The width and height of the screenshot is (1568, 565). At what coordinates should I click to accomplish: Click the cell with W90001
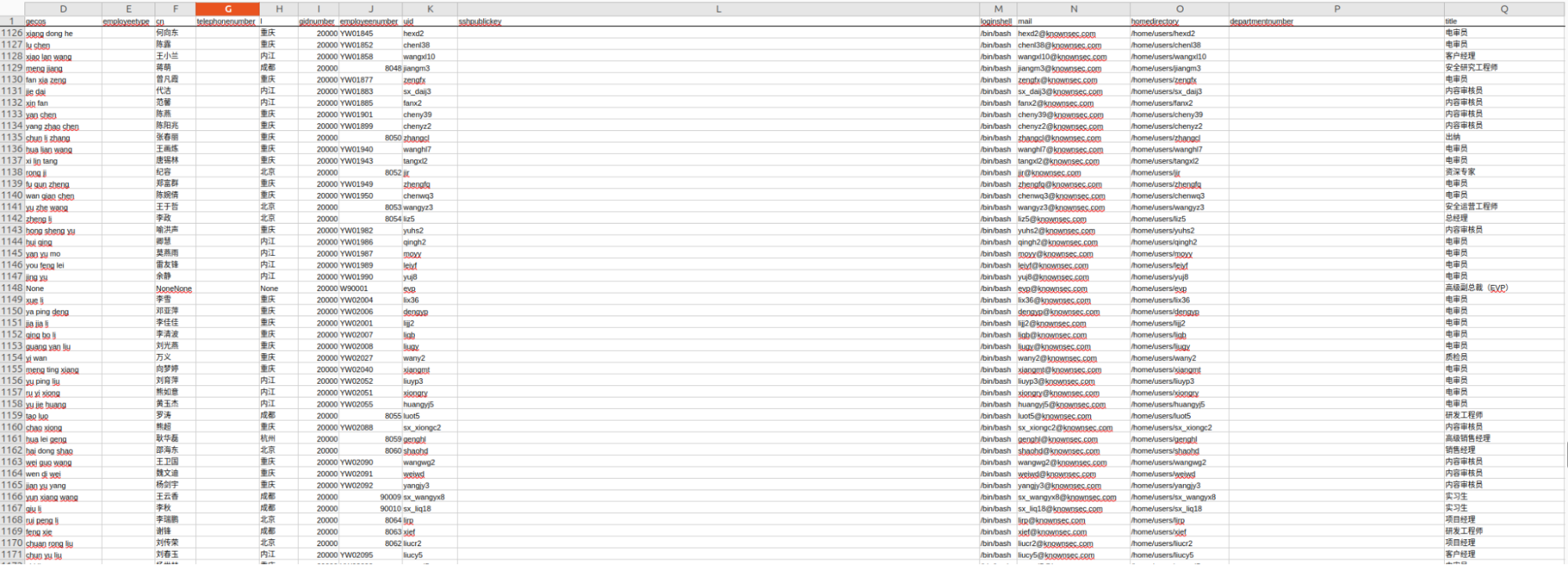click(354, 289)
